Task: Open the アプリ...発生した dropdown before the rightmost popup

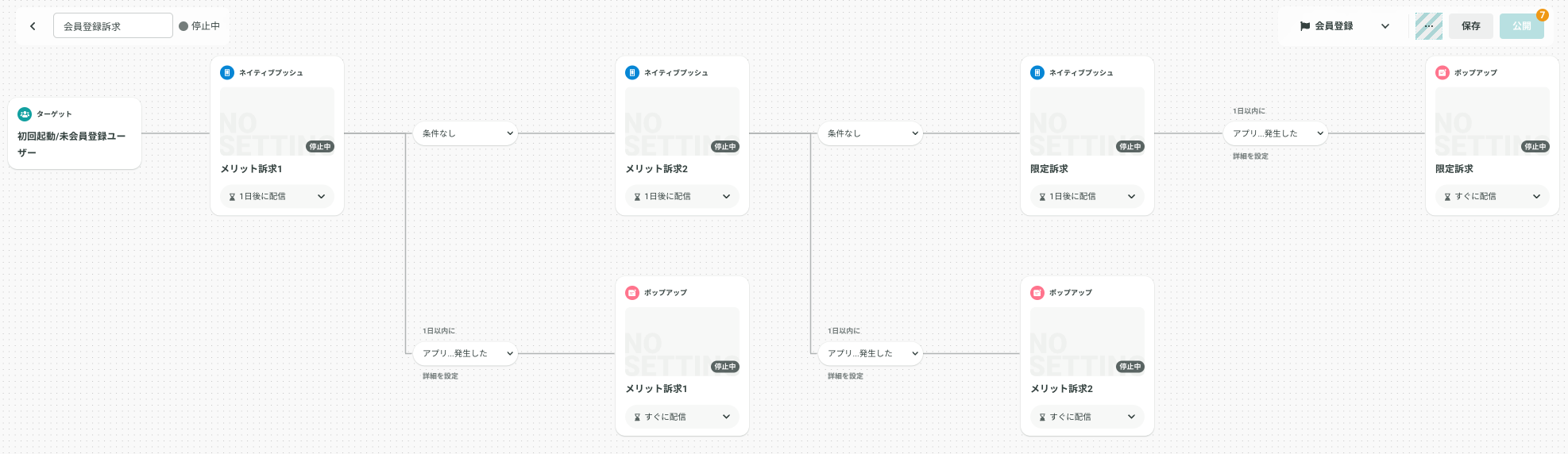Action: coord(1276,133)
